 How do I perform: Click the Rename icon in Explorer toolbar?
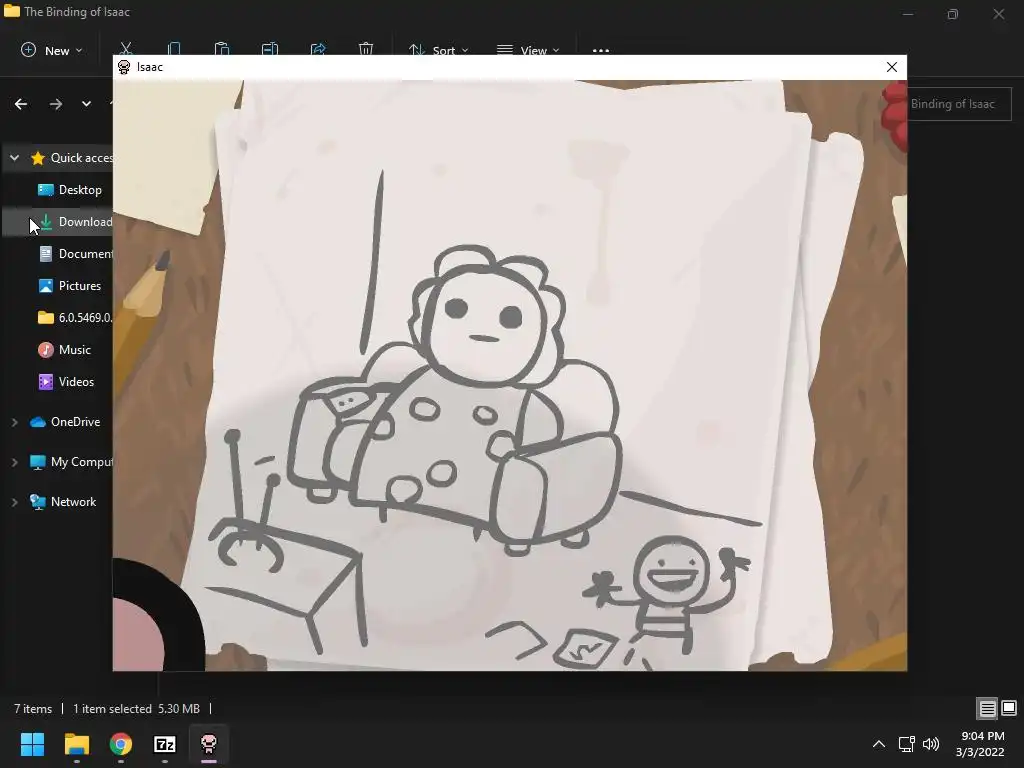[x=270, y=49]
